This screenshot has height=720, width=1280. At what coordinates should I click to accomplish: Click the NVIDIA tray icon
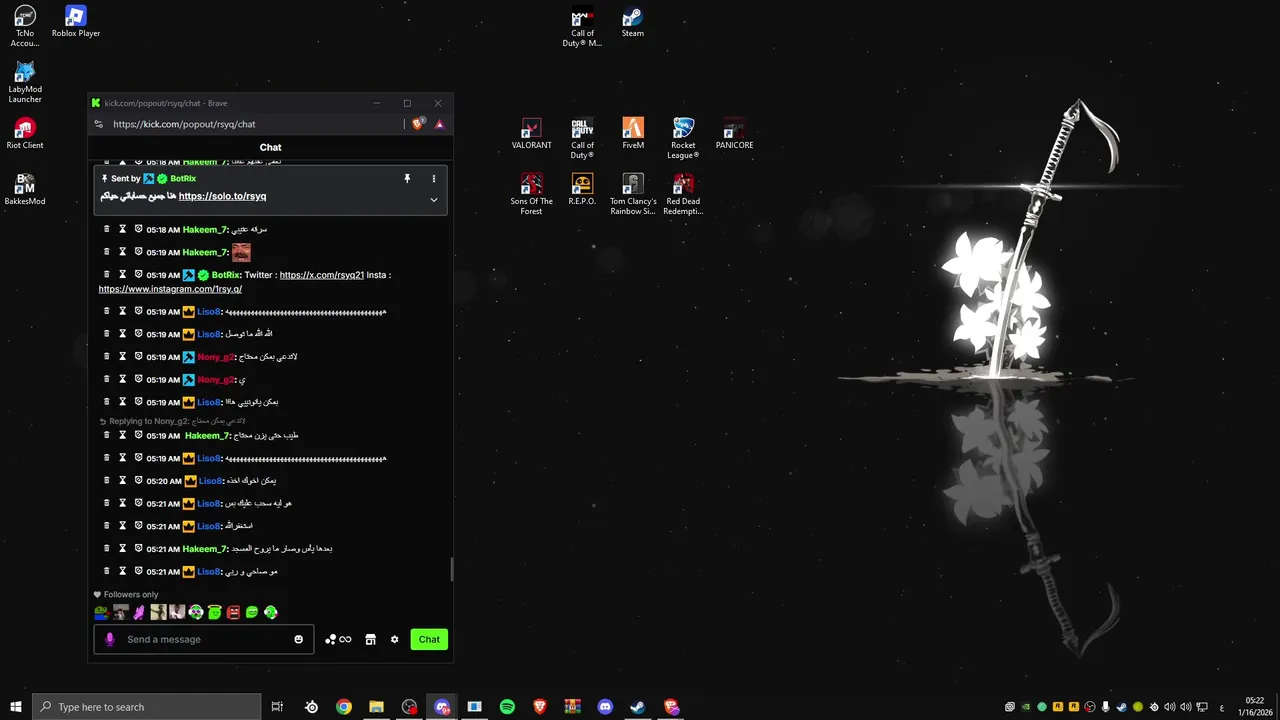[x=1026, y=707]
